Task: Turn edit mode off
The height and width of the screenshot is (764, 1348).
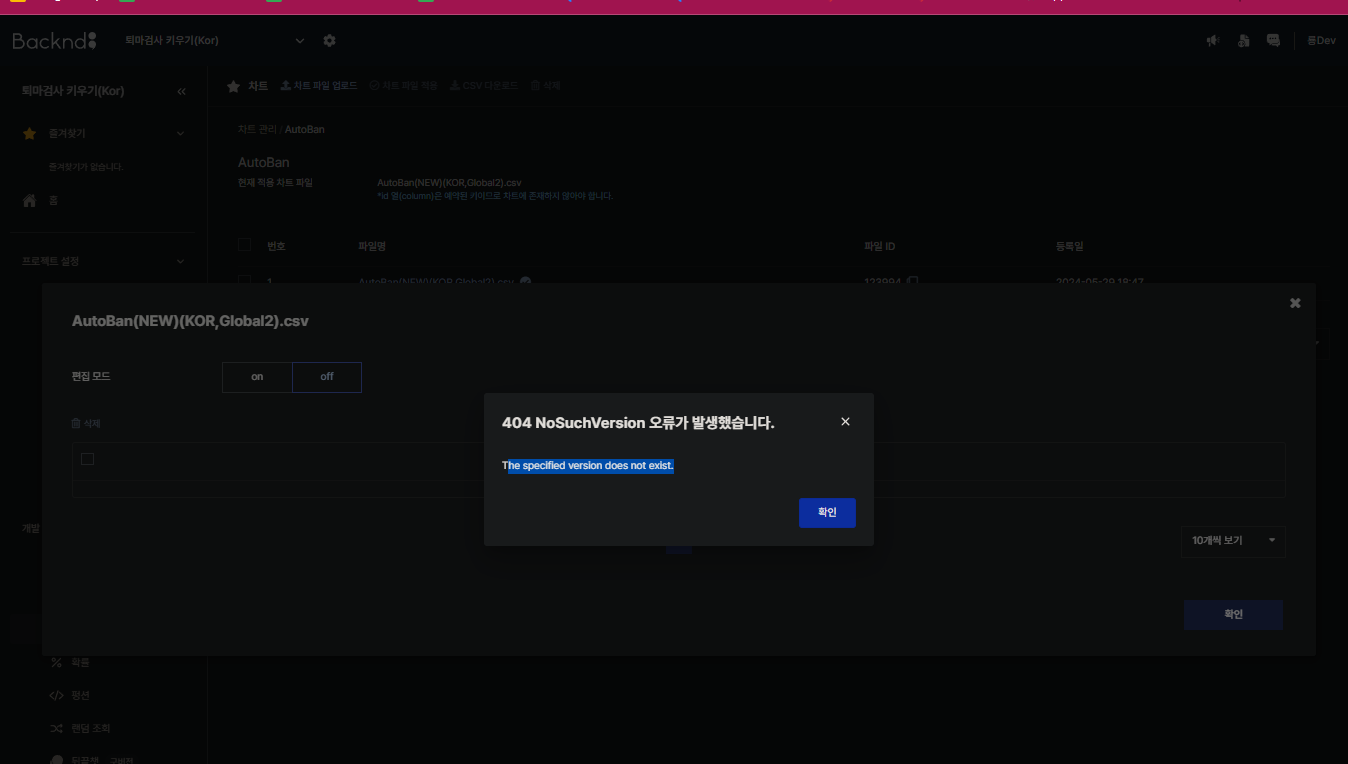Action: [x=327, y=377]
